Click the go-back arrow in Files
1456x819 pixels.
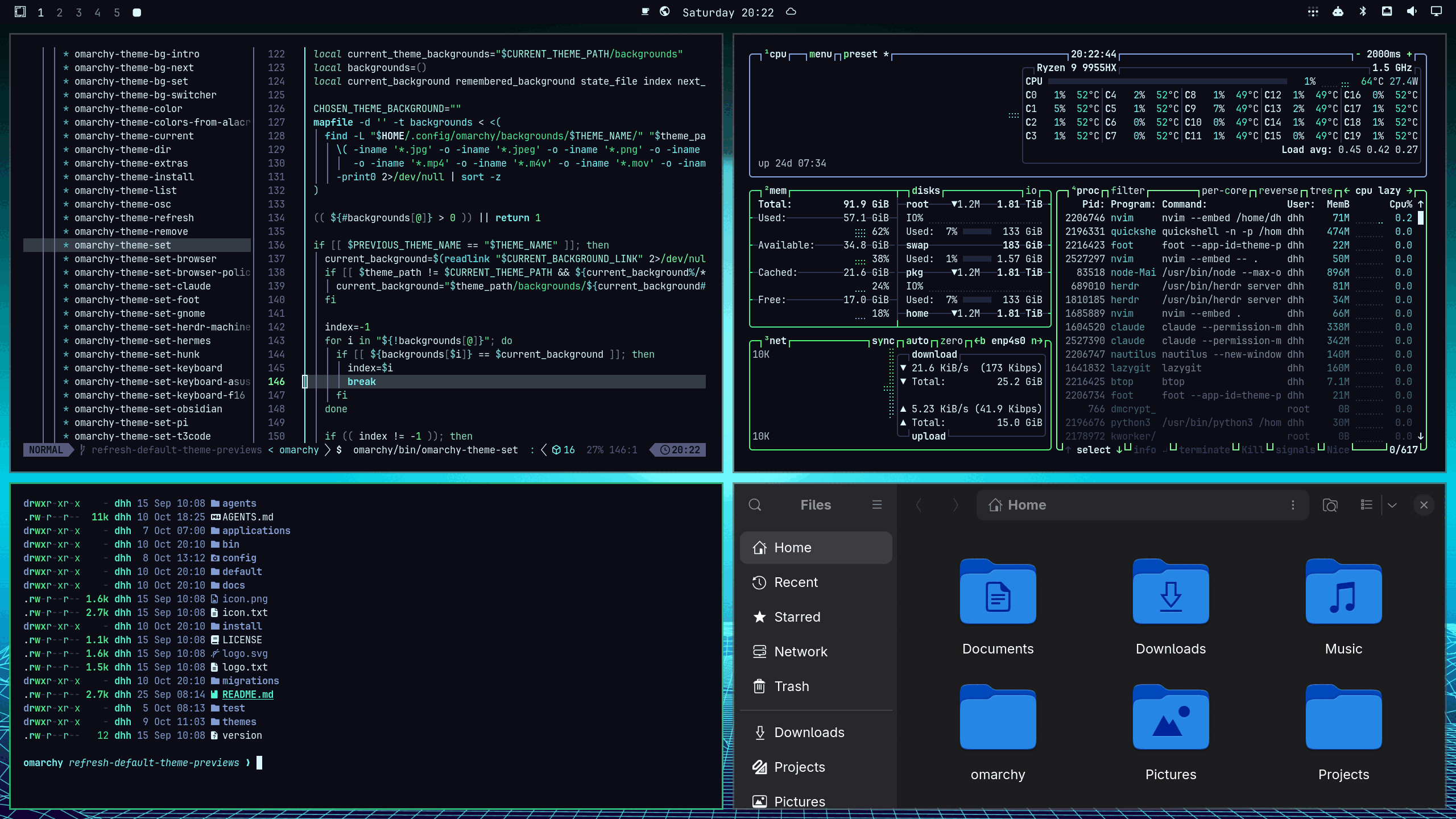coord(918,505)
